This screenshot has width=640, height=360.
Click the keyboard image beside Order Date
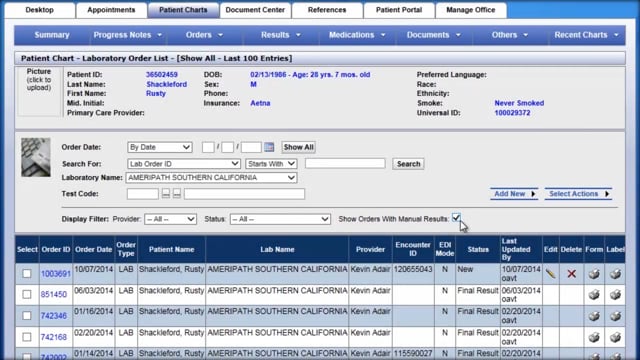(x=36, y=157)
